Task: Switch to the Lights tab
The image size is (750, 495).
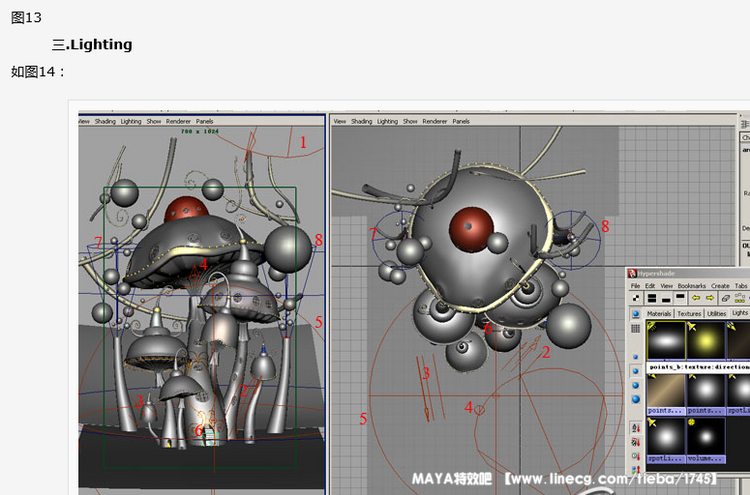Action: click(740, 313)
